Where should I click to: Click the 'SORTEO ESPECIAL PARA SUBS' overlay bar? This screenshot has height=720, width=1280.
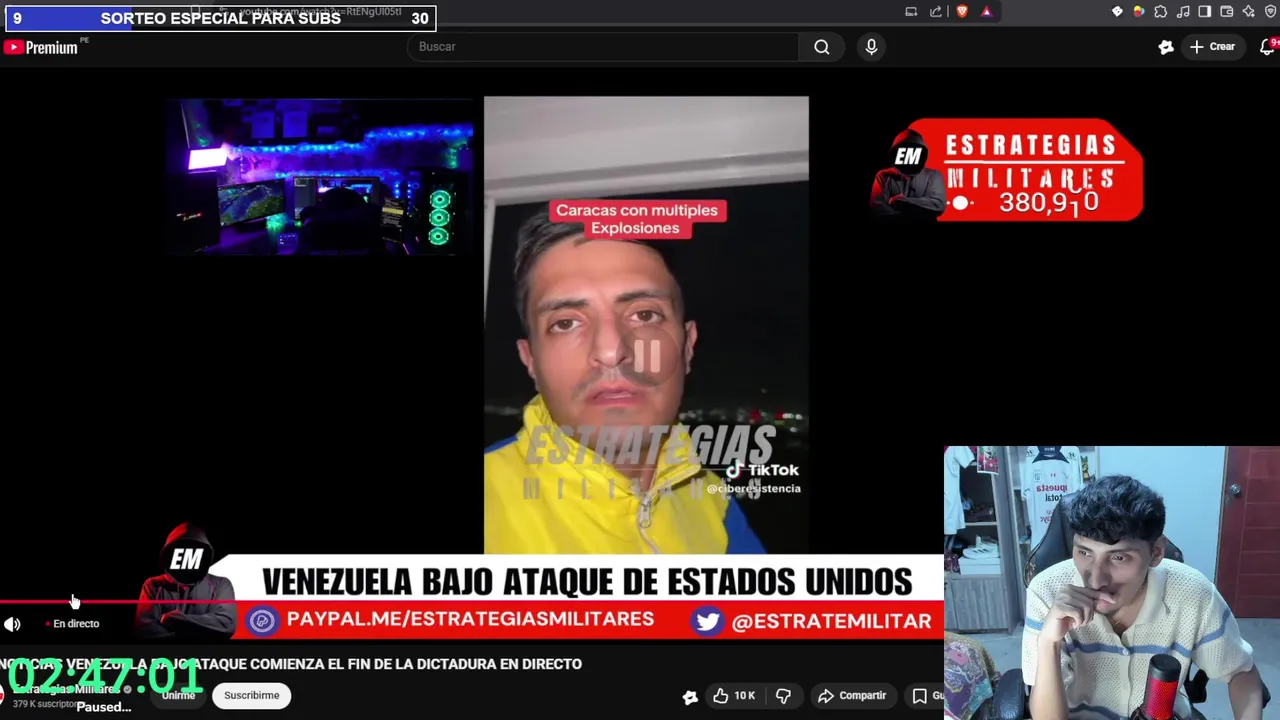tap(220, 18)
